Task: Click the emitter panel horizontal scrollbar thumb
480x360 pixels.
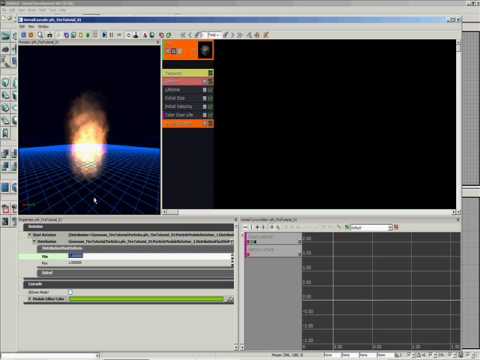Action: click(x=173, y=212)
